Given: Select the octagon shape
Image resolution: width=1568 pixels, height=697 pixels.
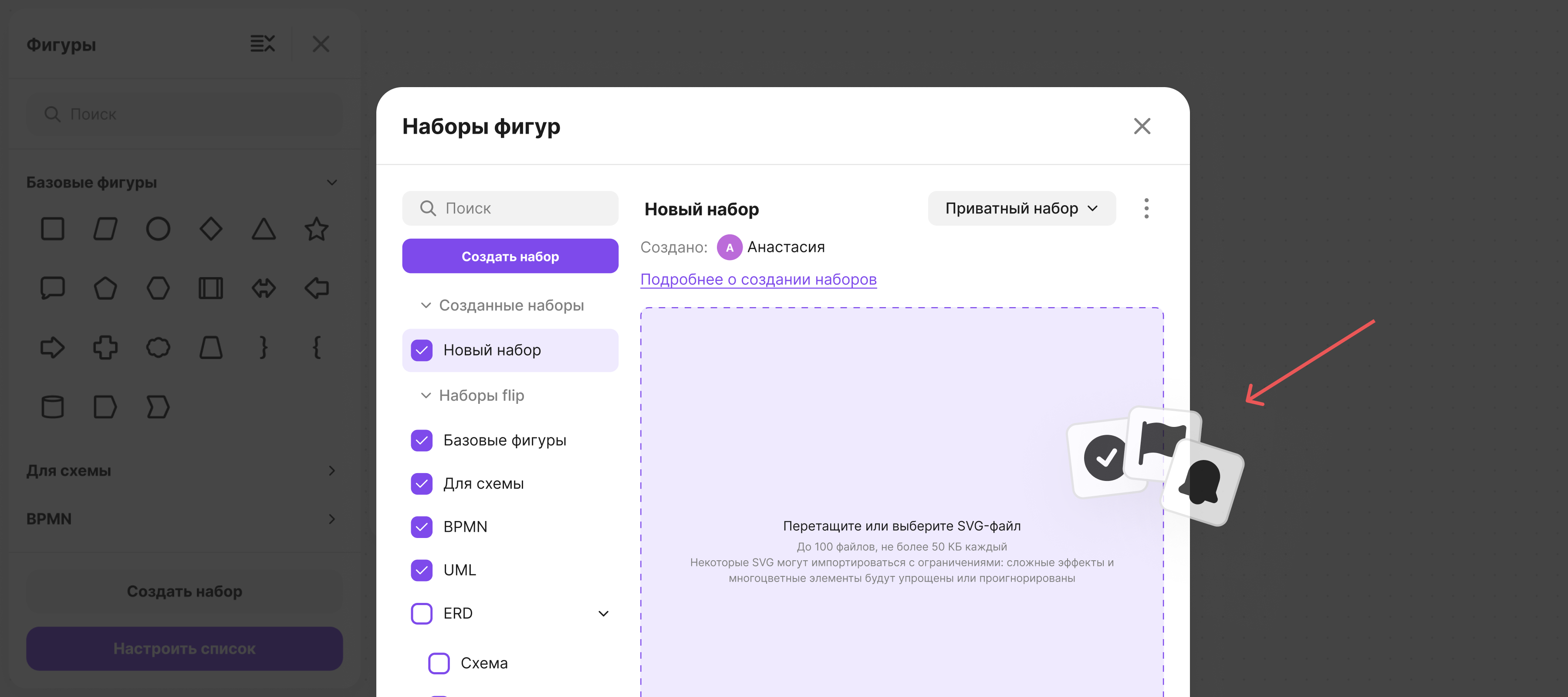Looking at the screenshot, I should pyautogui.click(x=158, y=348).
